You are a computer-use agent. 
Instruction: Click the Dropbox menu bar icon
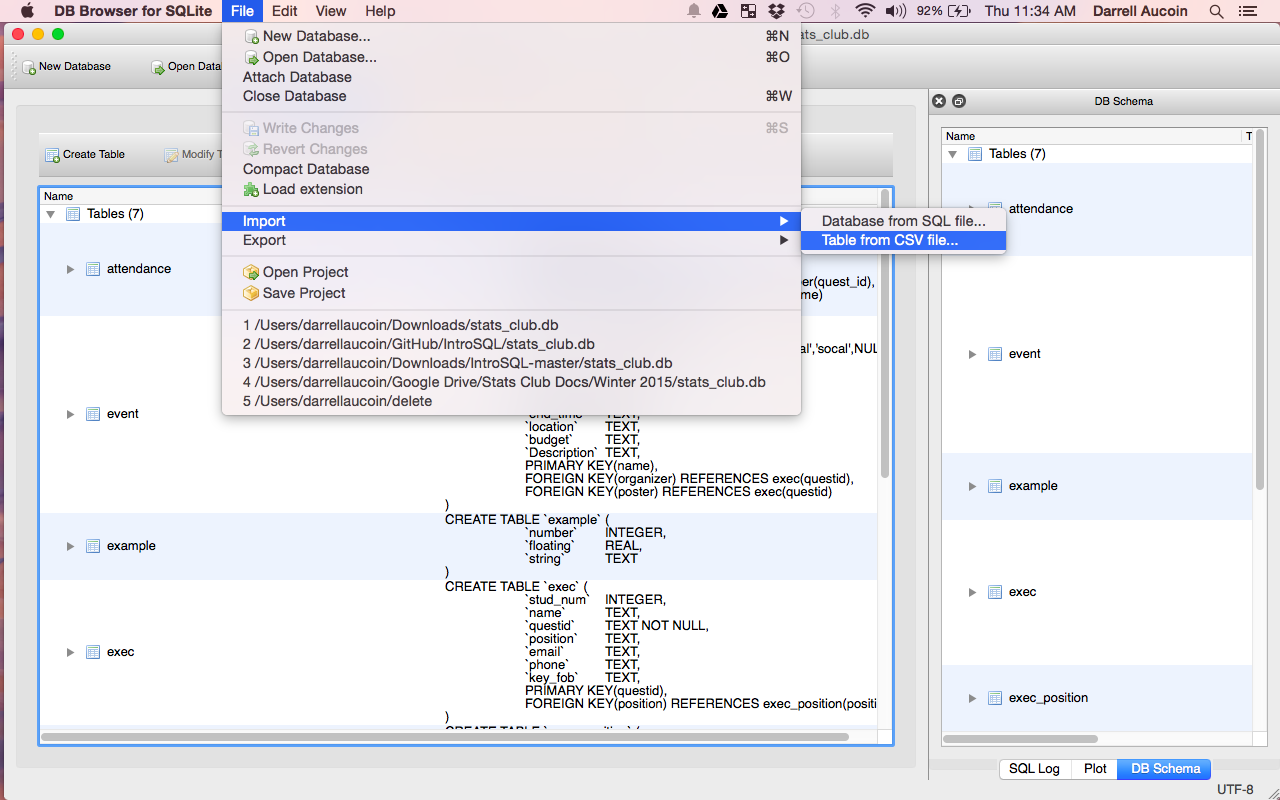pyautogui.click(x=776, y=11)
